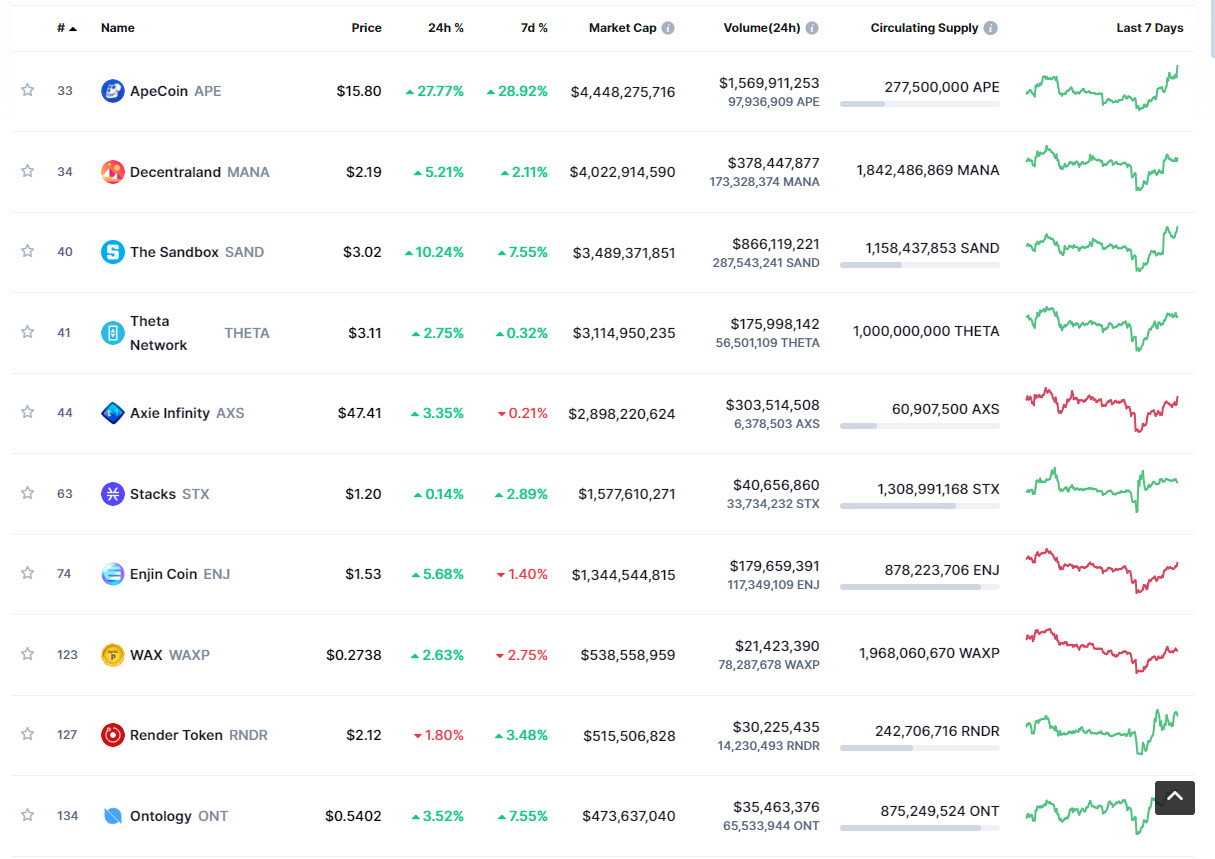Click ApeCoin market cap $4,448,275,716
This screenshot has height=859, width=1215.
click(623, 92)
